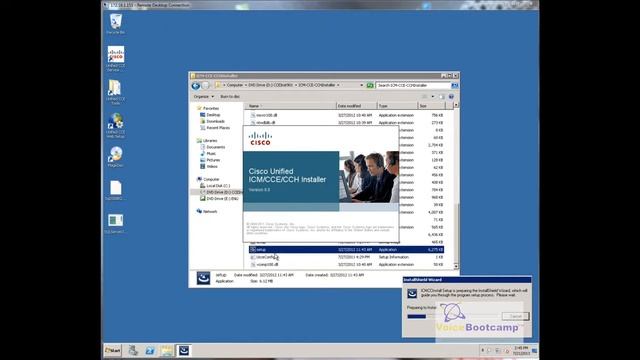Show hidden system tray icons

click(483, 350)
